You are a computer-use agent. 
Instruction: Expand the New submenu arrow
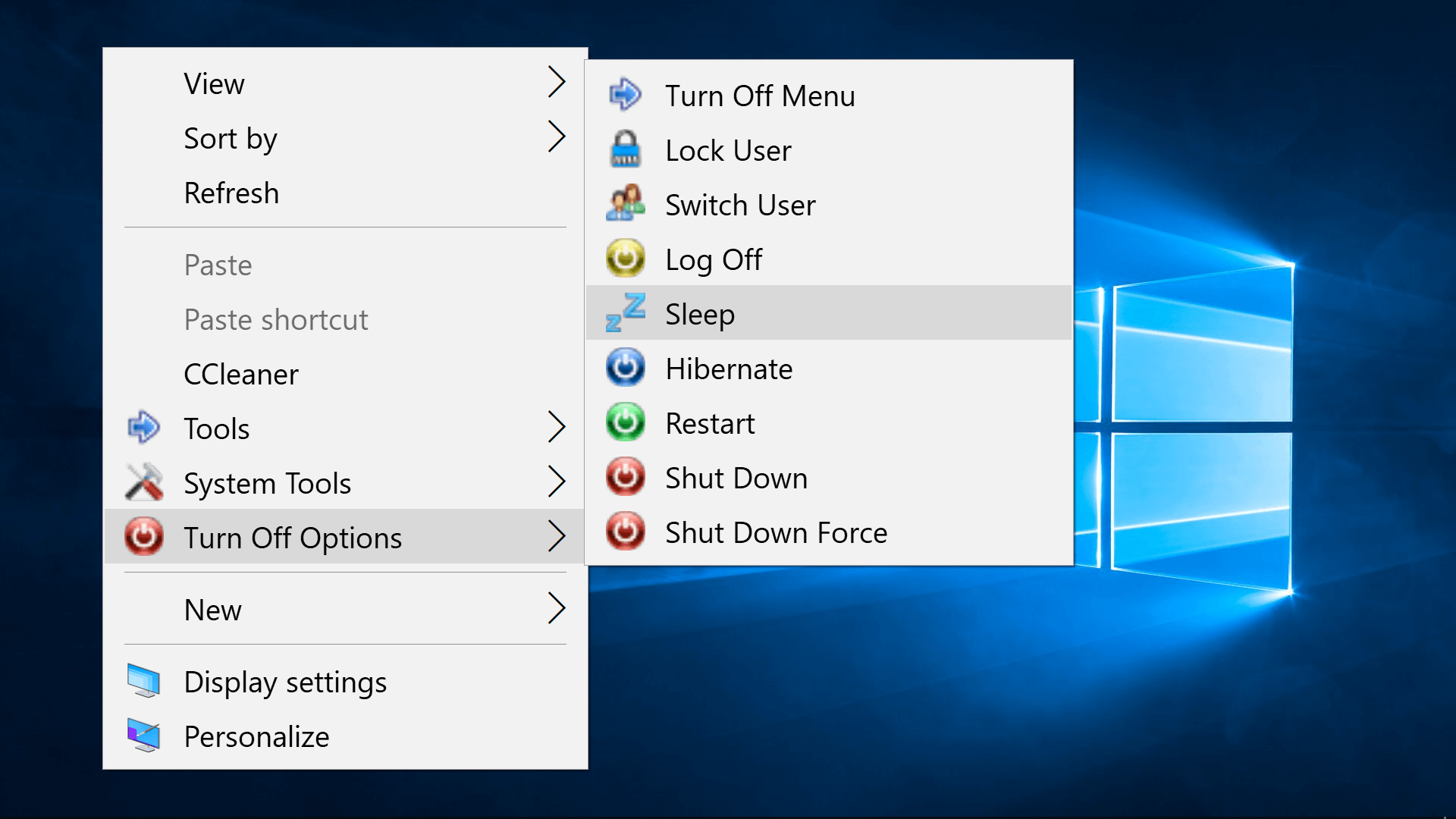pos(557,609)
